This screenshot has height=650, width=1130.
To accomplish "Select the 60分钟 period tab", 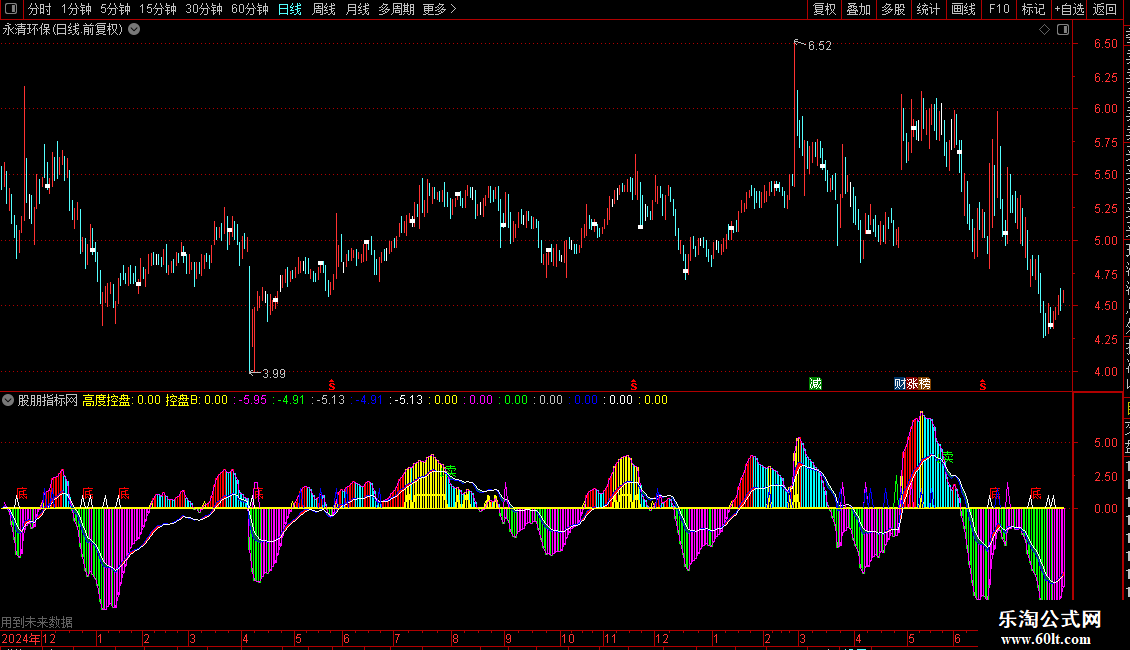I will click(250, 9).
